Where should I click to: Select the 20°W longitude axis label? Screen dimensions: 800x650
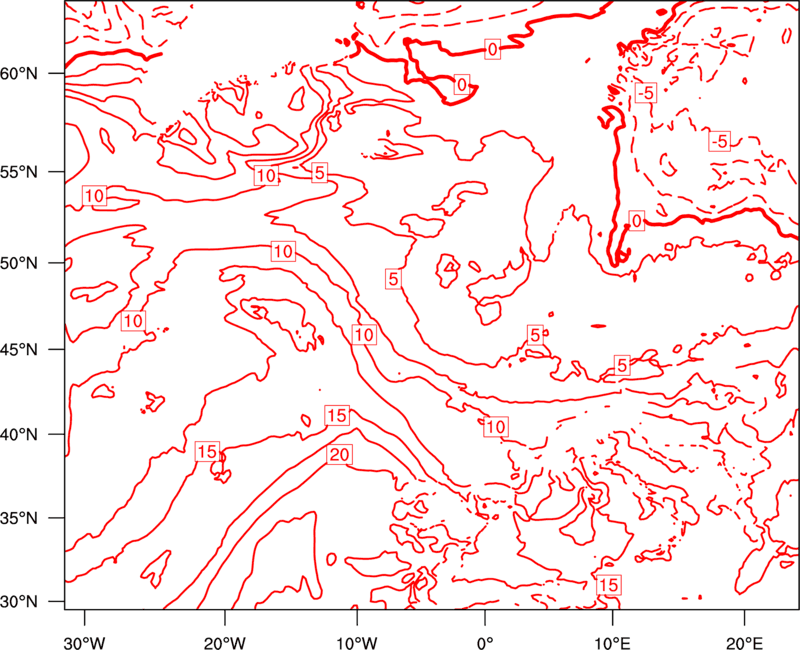tap(224, 643)
